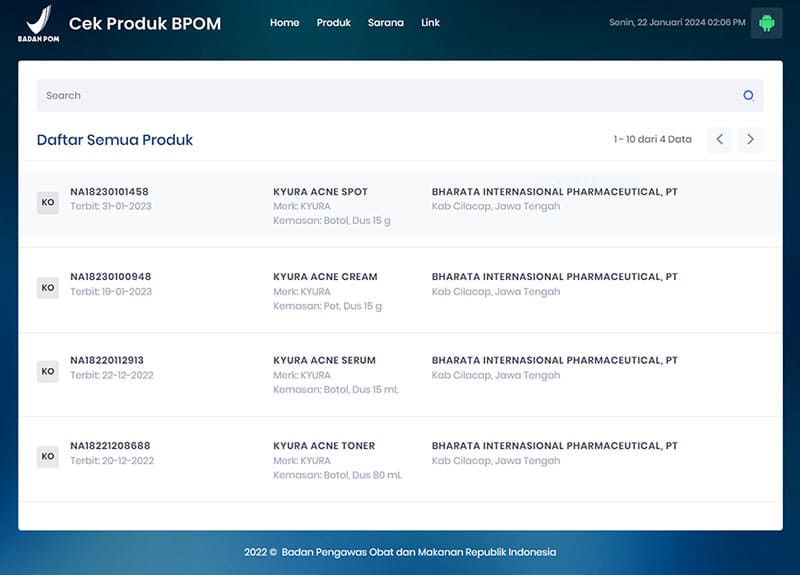Click the 1 - 10 dari 4 Data counter
The width and height of the screenshot is (800, 575).
click(x=653, y=139)
